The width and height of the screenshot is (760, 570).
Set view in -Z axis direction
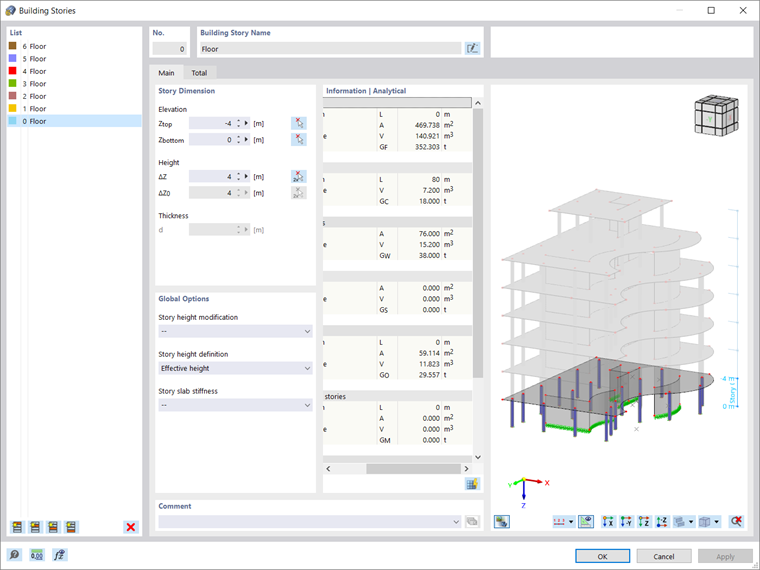[662, 522]
